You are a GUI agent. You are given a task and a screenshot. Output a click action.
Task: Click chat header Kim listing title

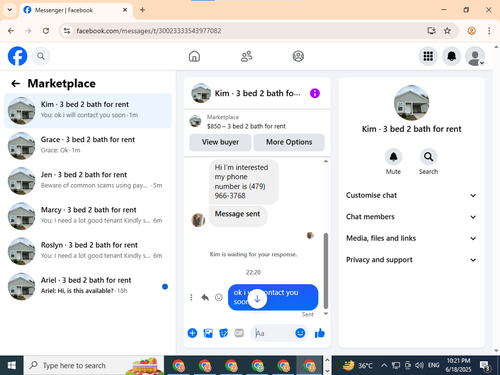257,93
